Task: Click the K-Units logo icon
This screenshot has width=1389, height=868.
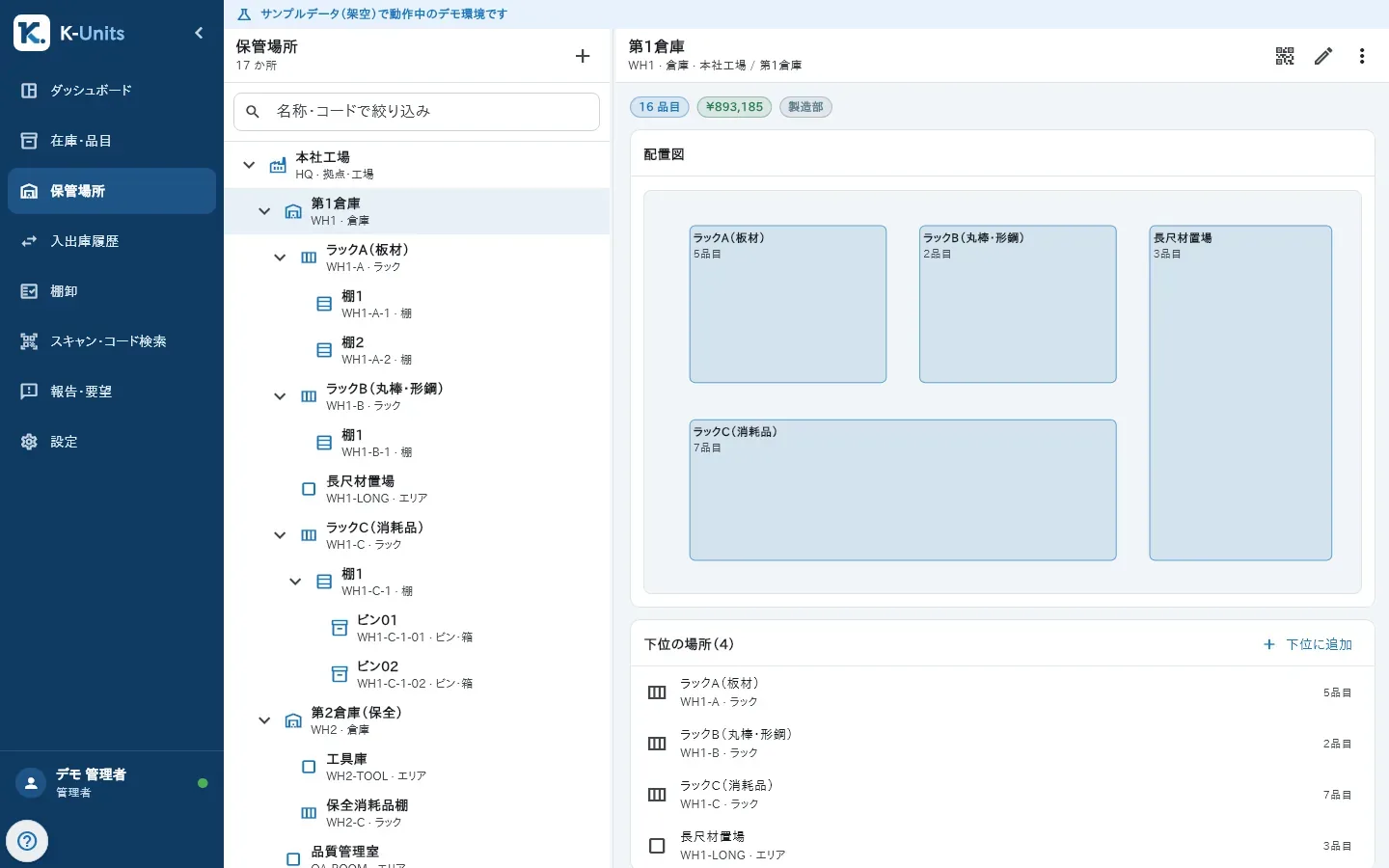Action: point(32,33)
